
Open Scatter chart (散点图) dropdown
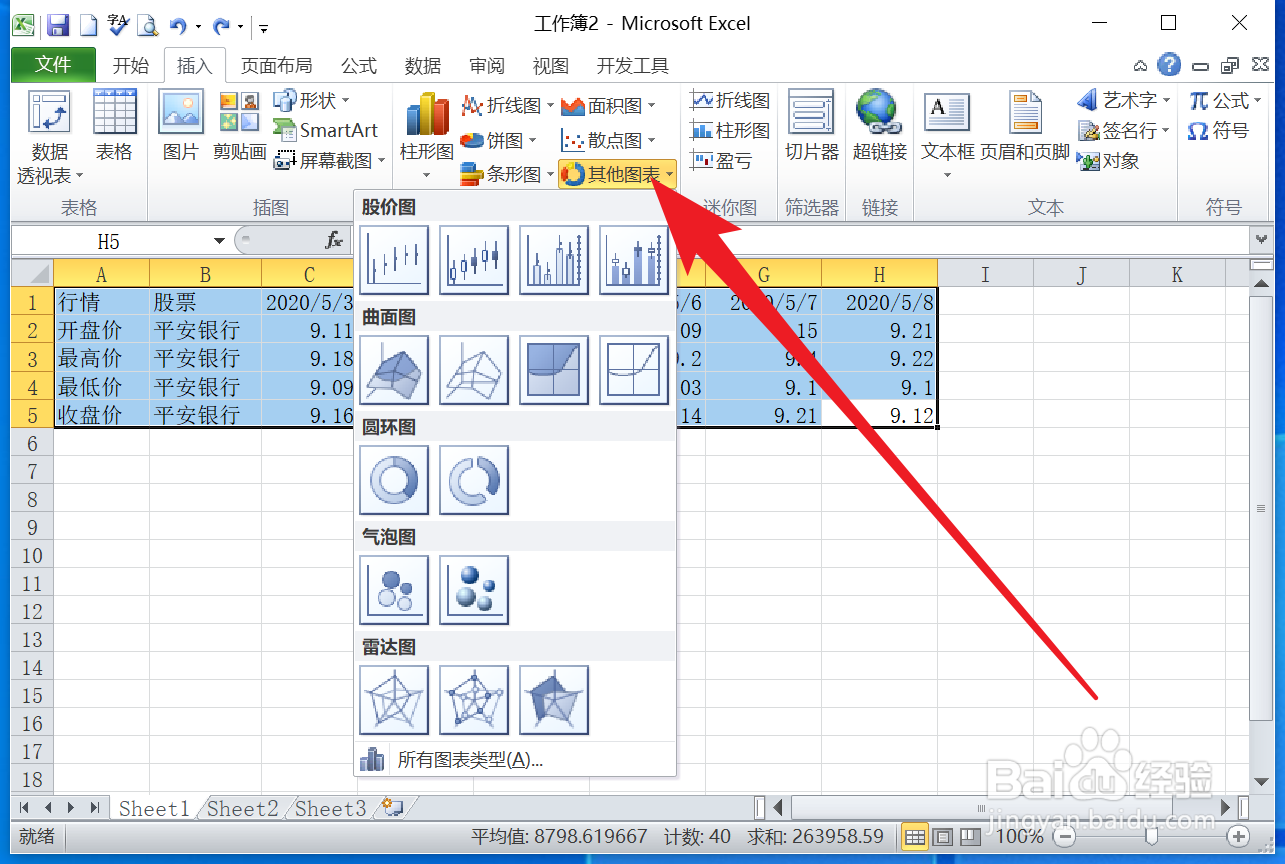(608, 140)
